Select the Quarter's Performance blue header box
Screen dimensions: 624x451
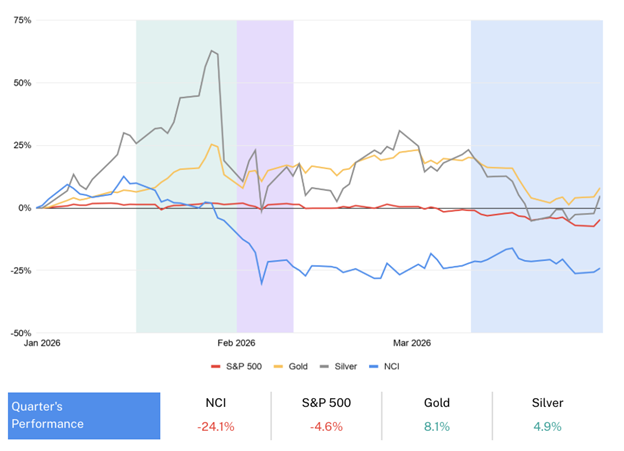click(84, 416)
